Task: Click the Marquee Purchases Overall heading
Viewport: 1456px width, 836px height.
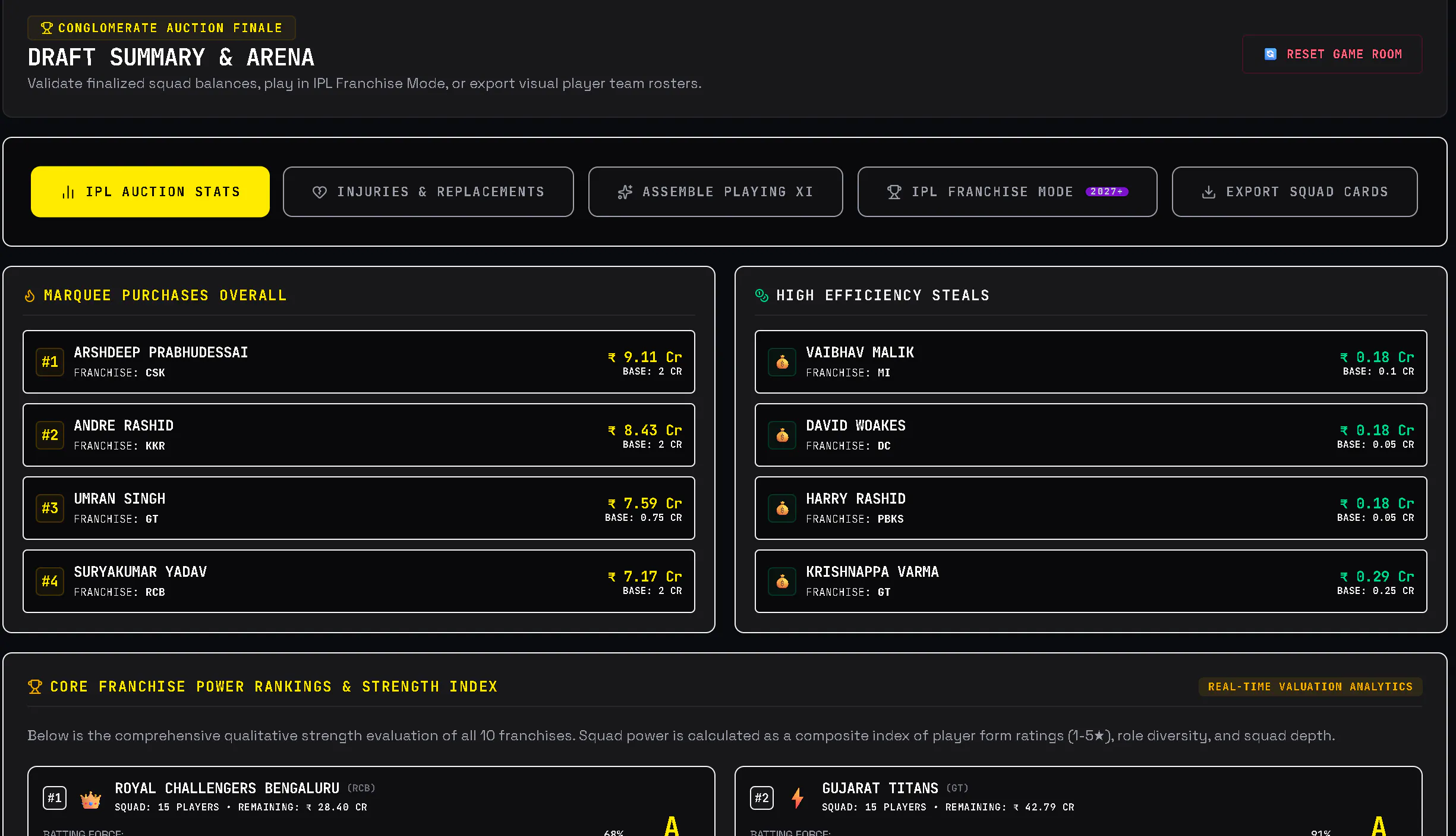Action: (165, 296)
